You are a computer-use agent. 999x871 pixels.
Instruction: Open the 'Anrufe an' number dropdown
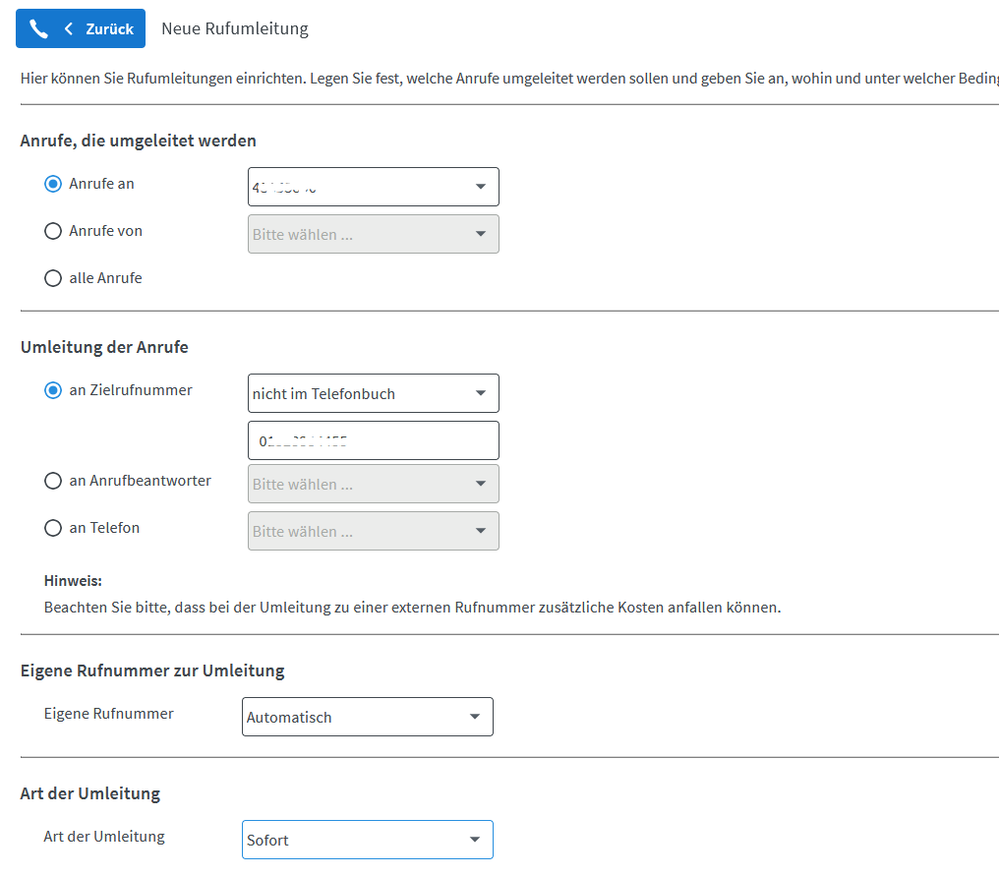[373, 187]
